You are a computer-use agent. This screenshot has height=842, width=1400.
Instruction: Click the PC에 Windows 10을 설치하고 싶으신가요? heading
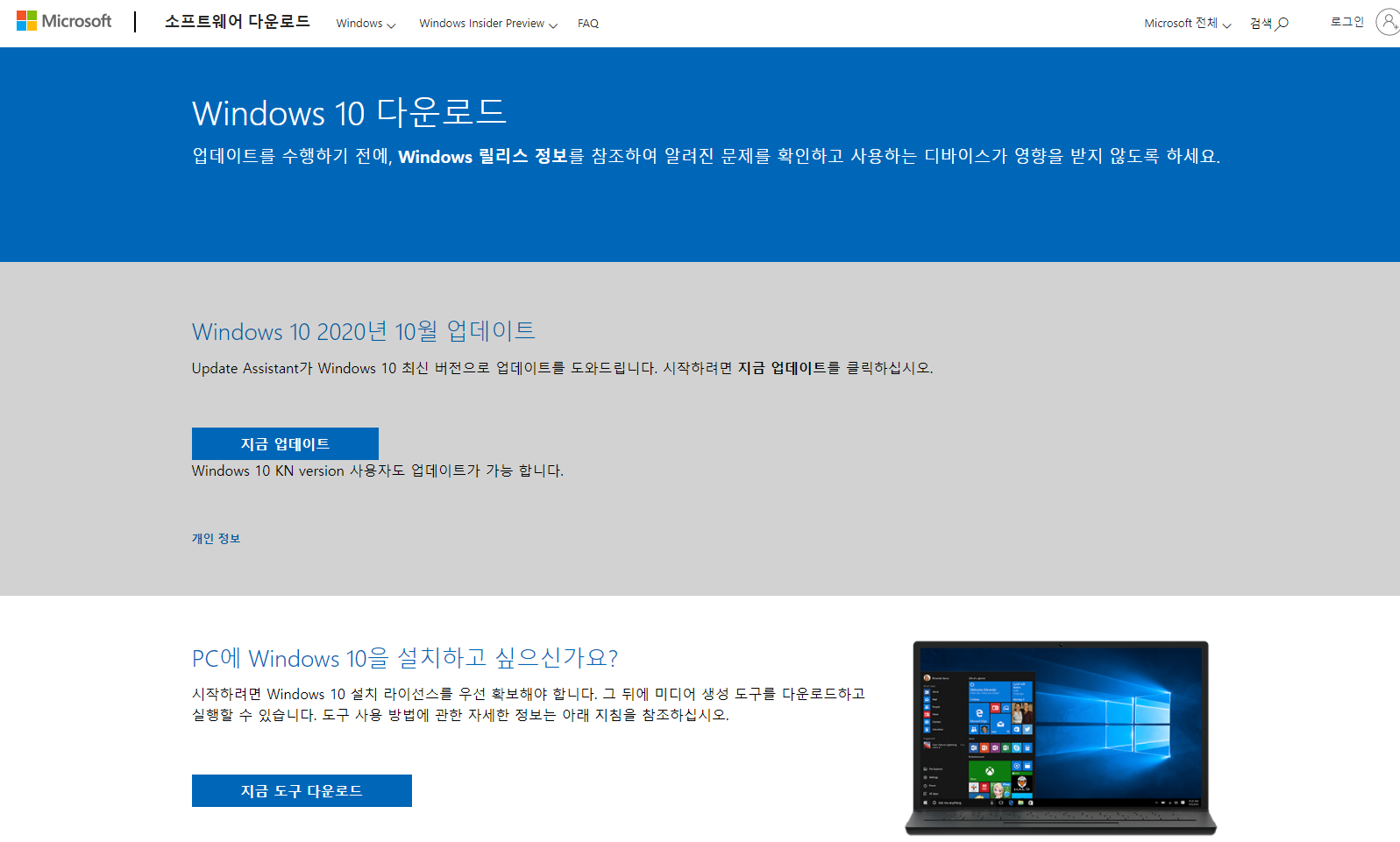405,658
